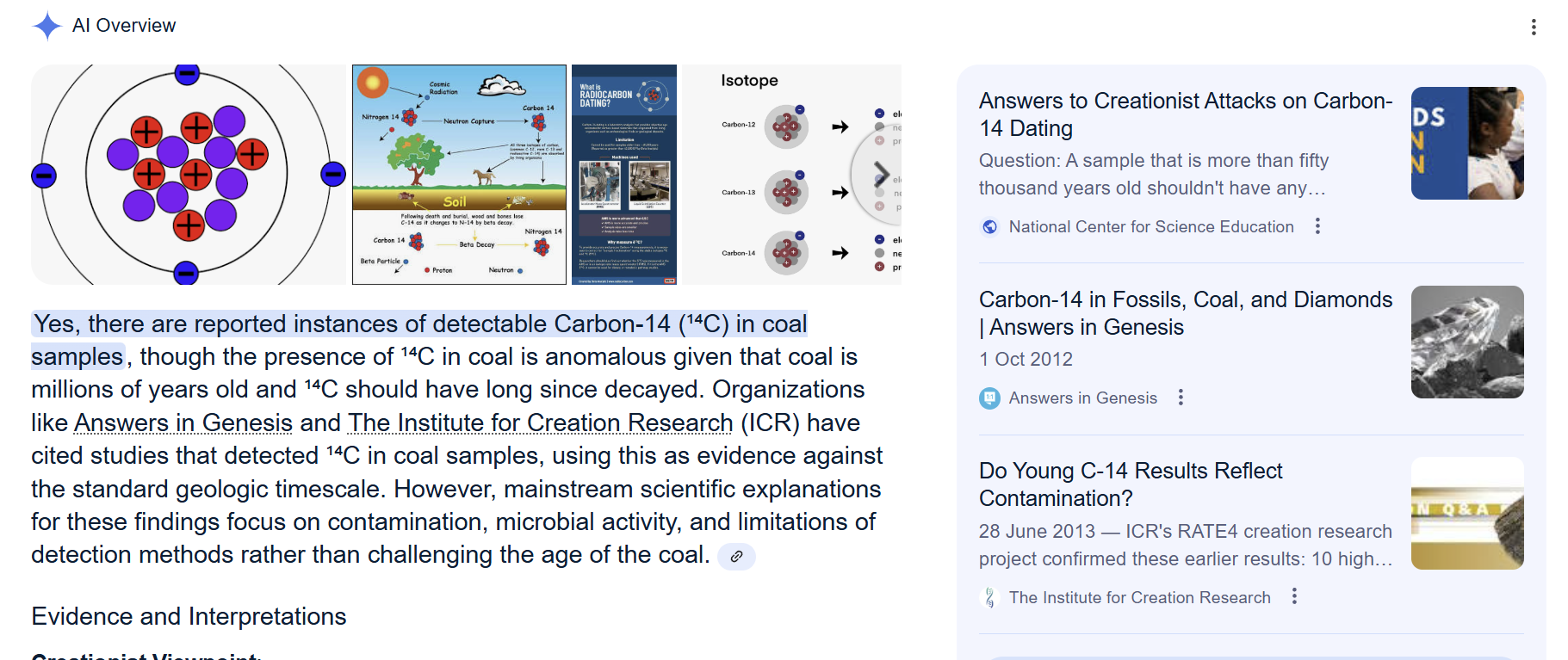Open the Answers in Genesis inline link
This screenshot has width=1568, height=660.
[183, 423]
